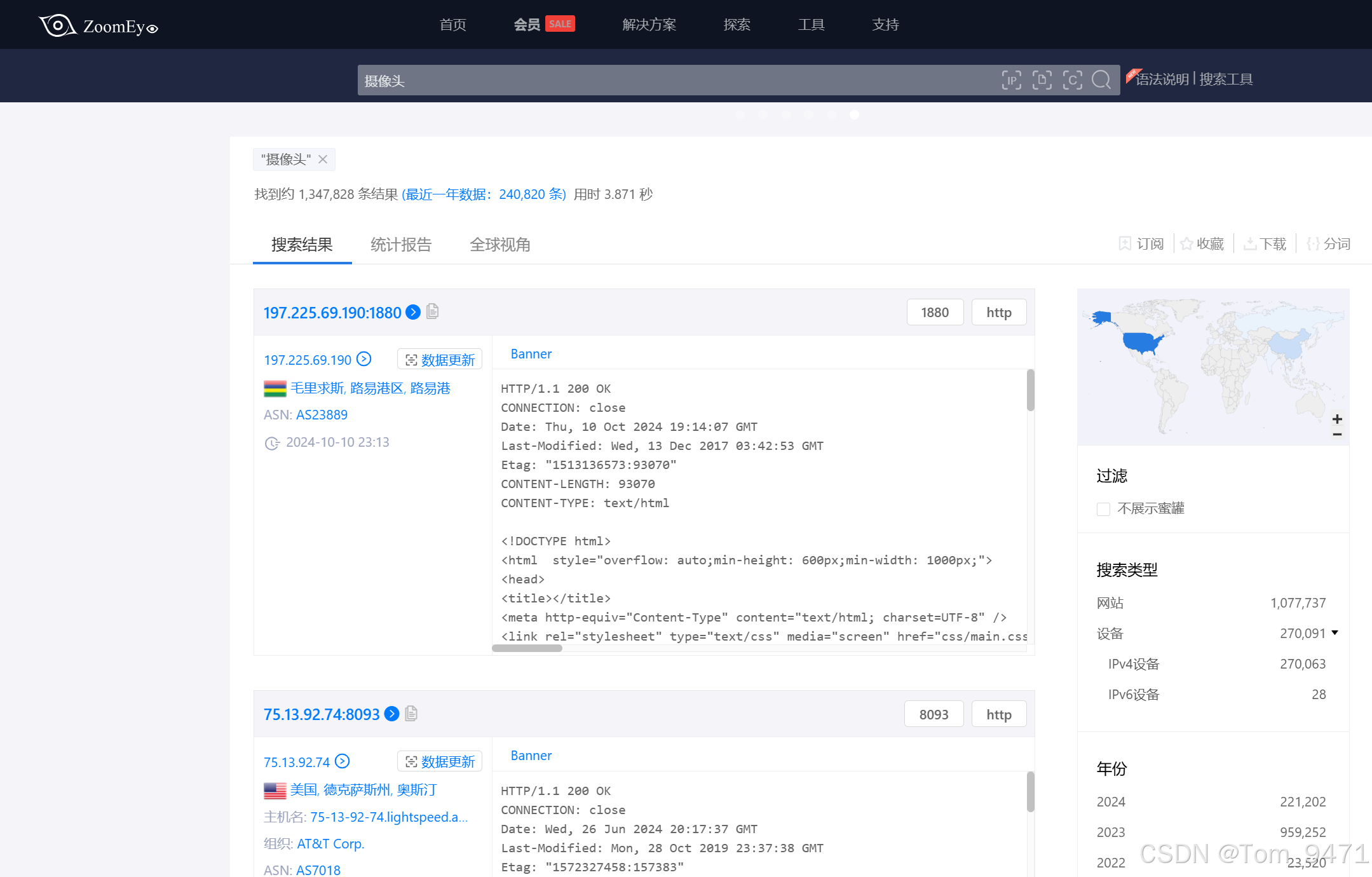
Task: Click the download (下载) icon
Action: point(1249,244)
